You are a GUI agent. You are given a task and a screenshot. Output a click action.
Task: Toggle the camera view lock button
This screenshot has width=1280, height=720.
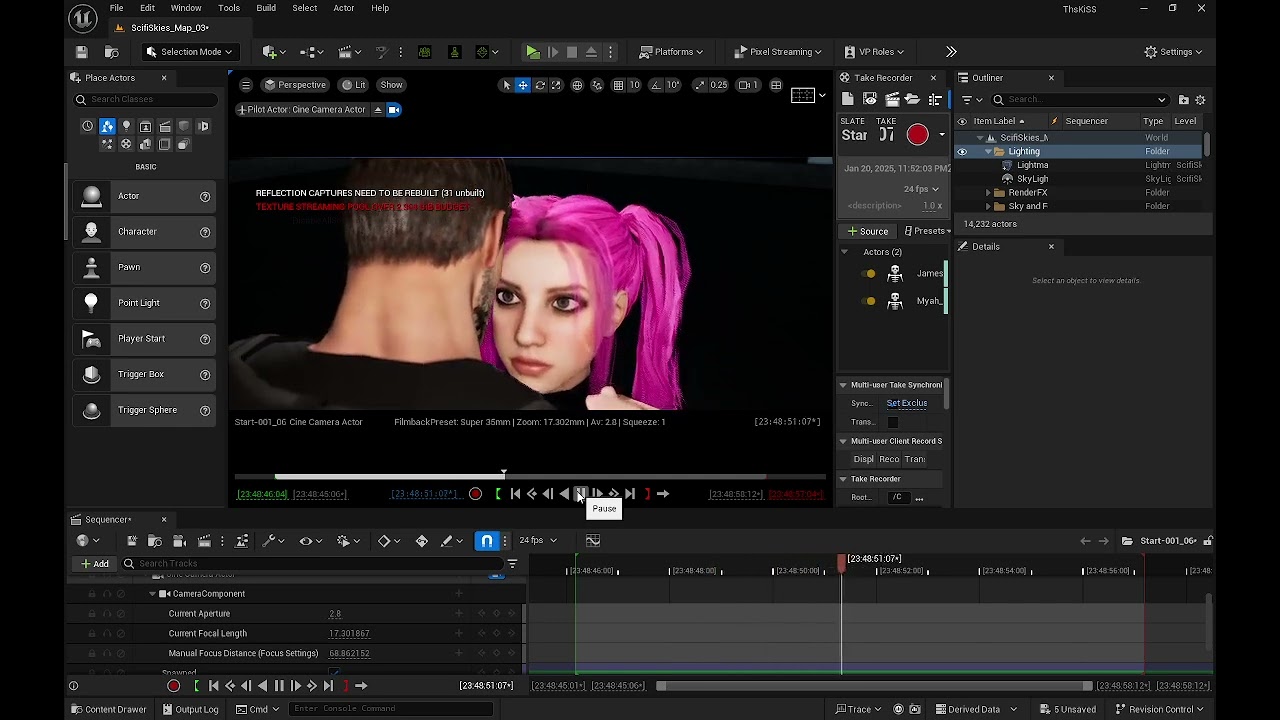[394, 110]
